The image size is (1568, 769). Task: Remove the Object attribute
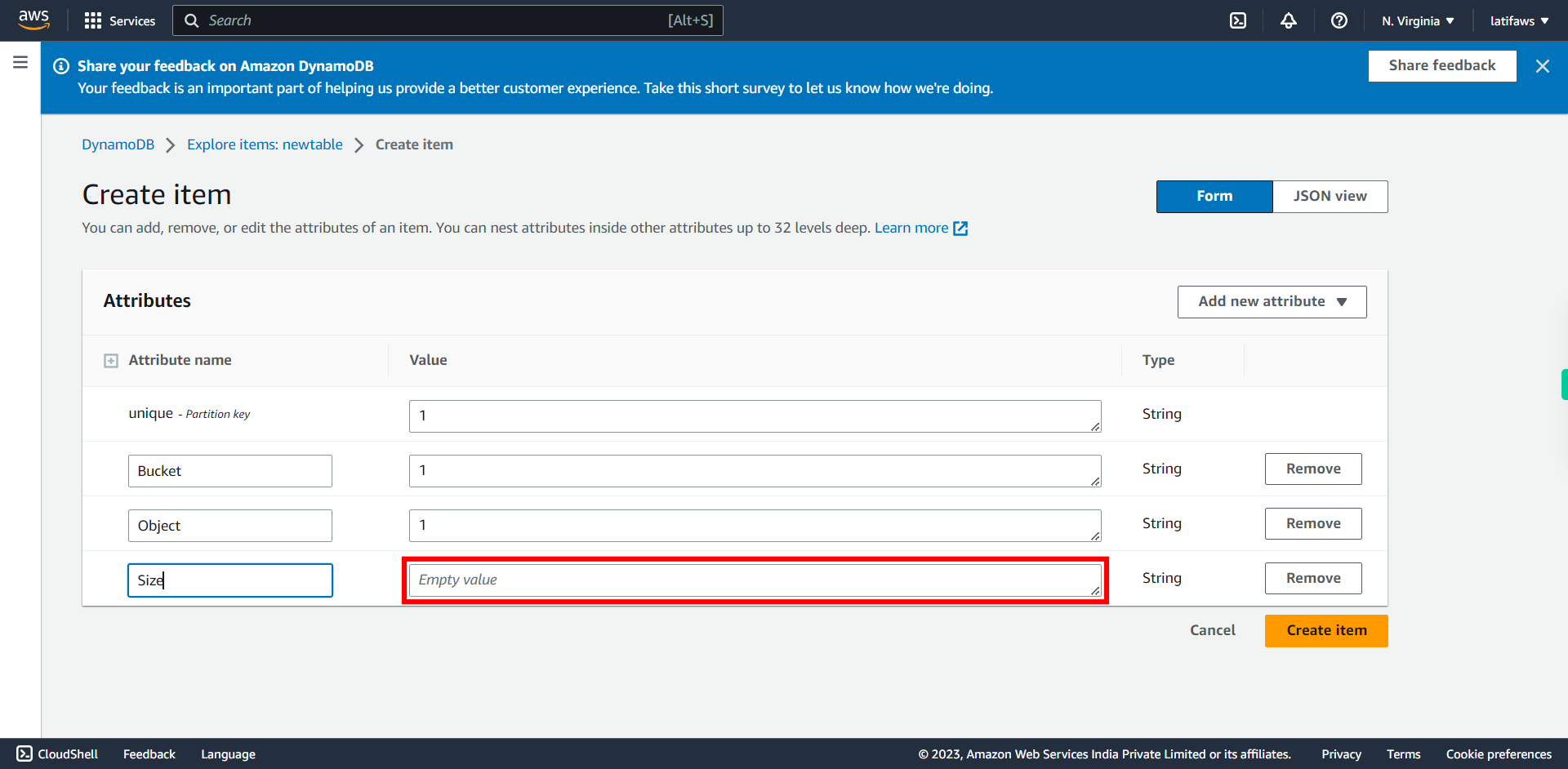1313,523
